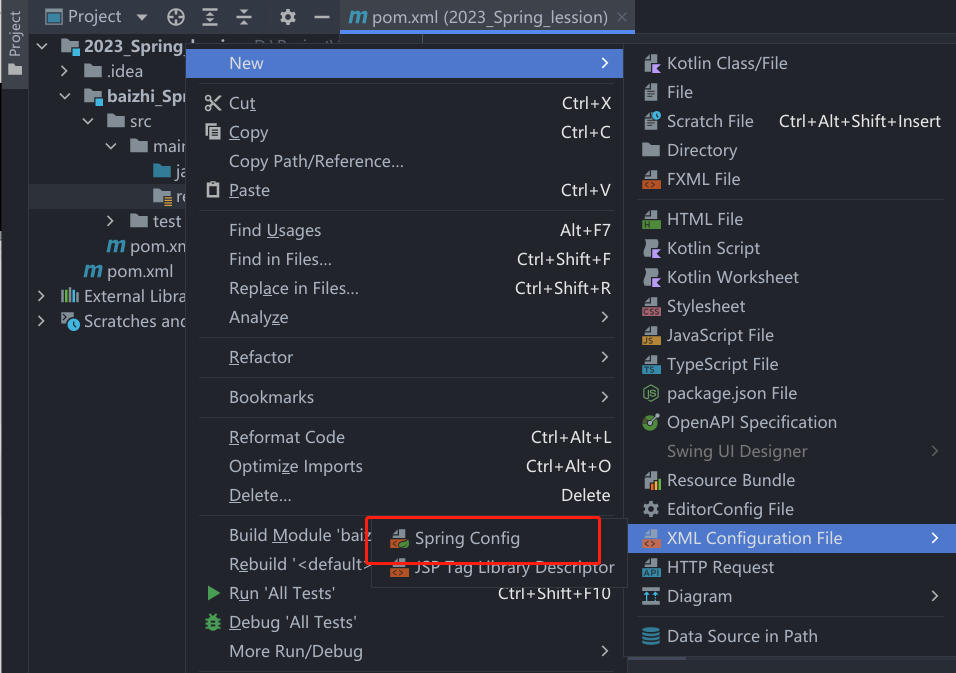
Task: Open Project panel settings gear
Action: coord(288,17)
